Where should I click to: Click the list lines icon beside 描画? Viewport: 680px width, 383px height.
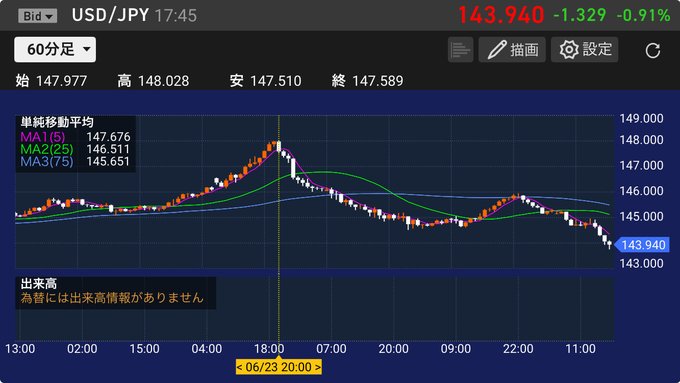click(x=461, y=49)
